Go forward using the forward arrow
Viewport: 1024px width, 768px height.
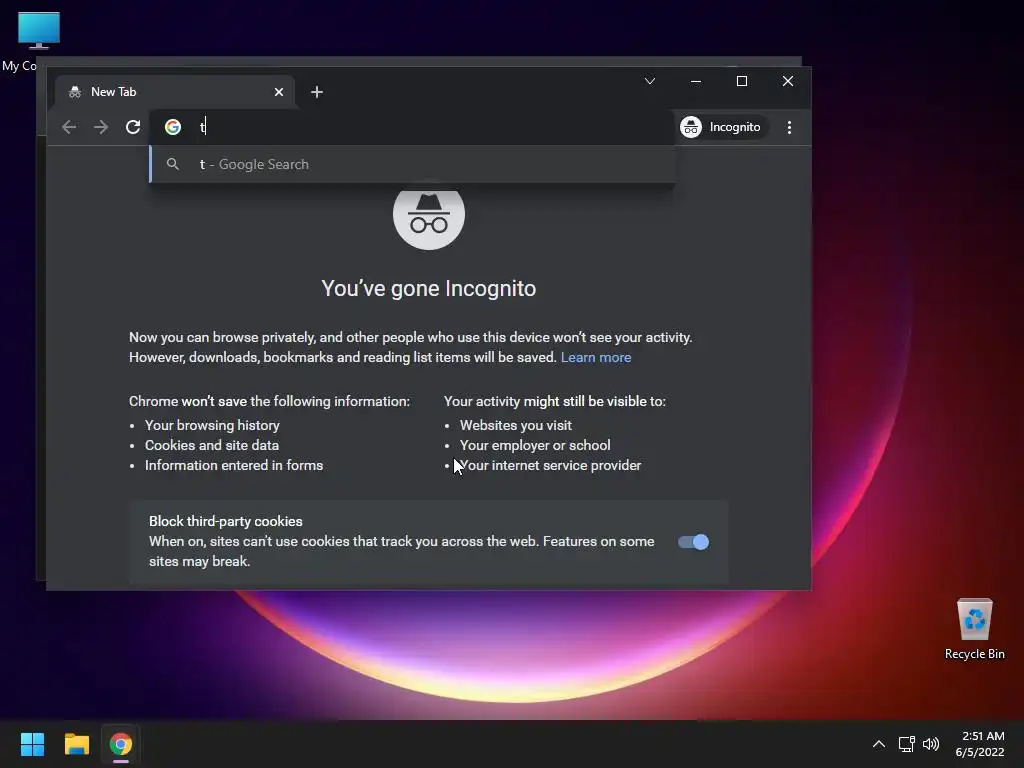(x=101, y=127)
